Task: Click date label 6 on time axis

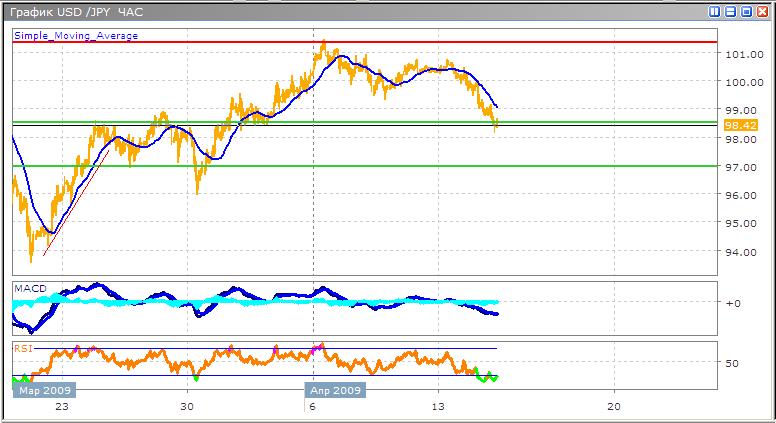Action: pos(312,407)
